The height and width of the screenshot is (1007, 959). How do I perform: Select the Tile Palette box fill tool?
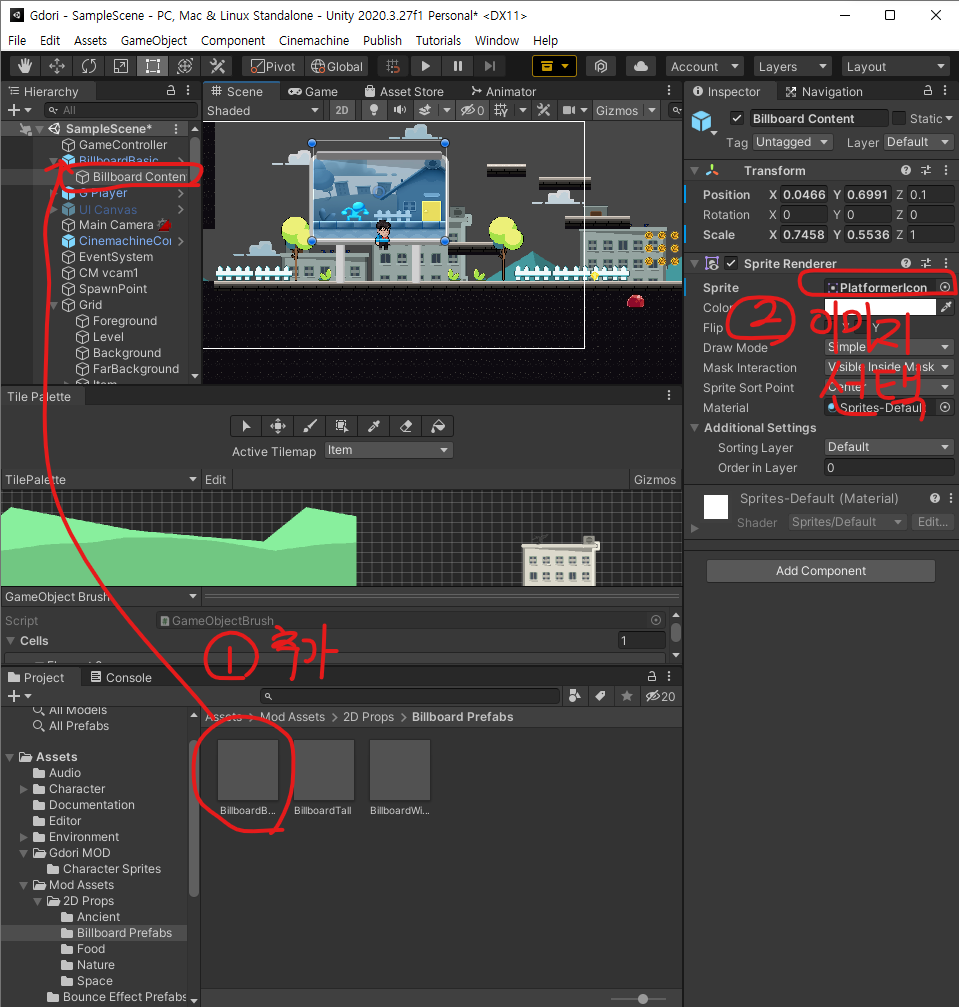pyautogui.click(x=342, y=426)
